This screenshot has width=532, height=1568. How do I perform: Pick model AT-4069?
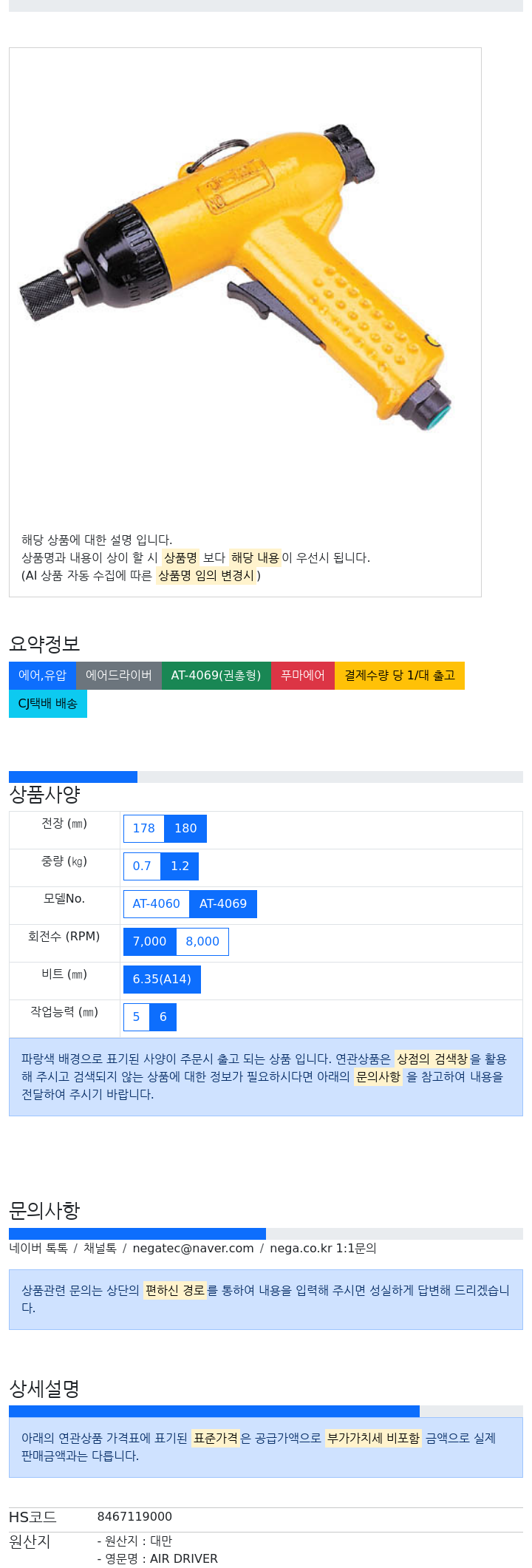click(x=223, y=904)
